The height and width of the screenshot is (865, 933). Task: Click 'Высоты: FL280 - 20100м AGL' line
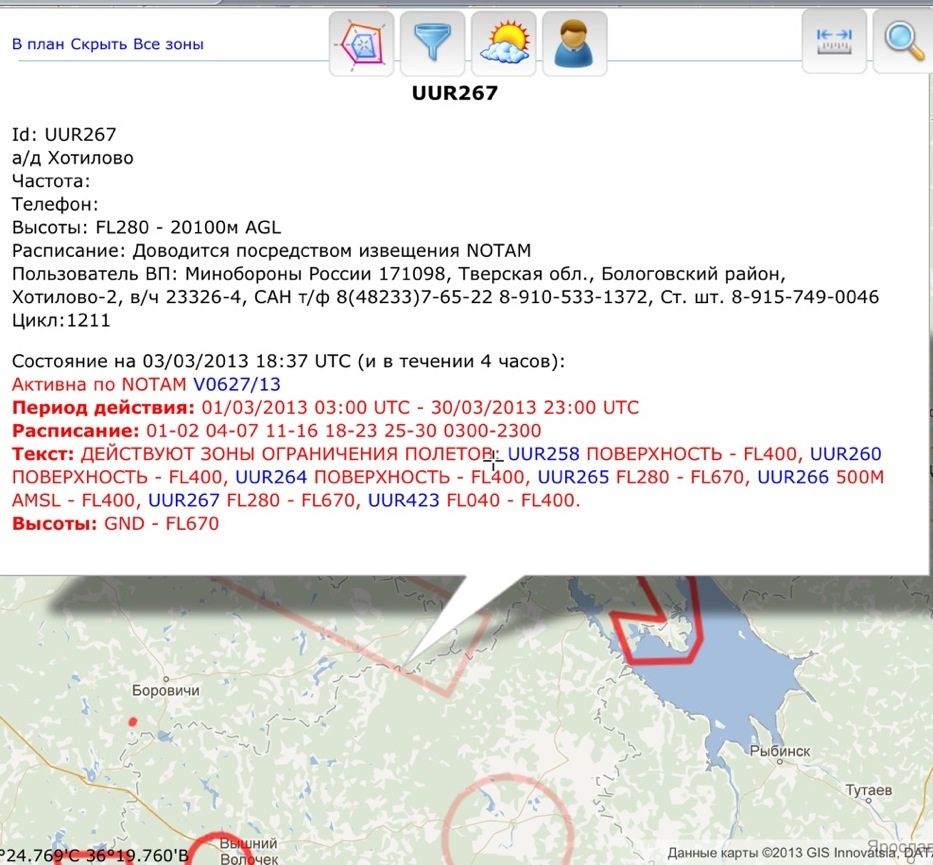146,227
